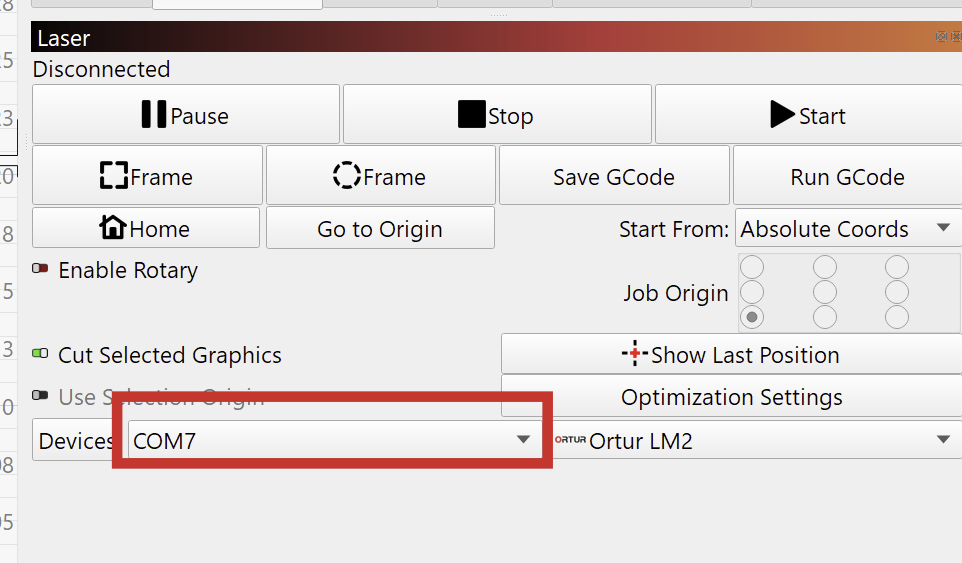Select the bottom-left Job Origin radio button

[x=751, y=317]
